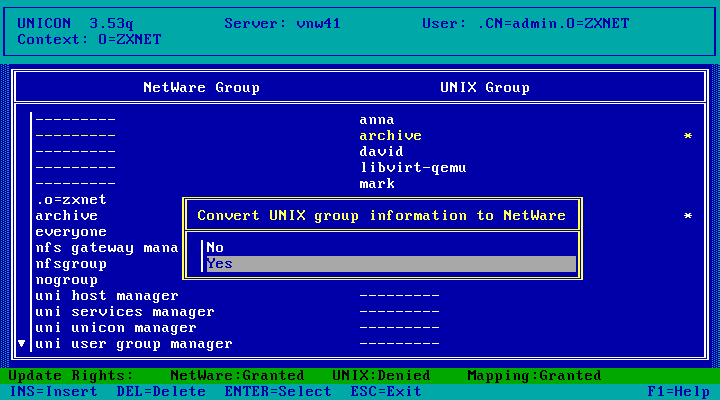This screenshot has height=400, width=720.
Task: Select the mark UNIX group
Action: pos(377,184)
